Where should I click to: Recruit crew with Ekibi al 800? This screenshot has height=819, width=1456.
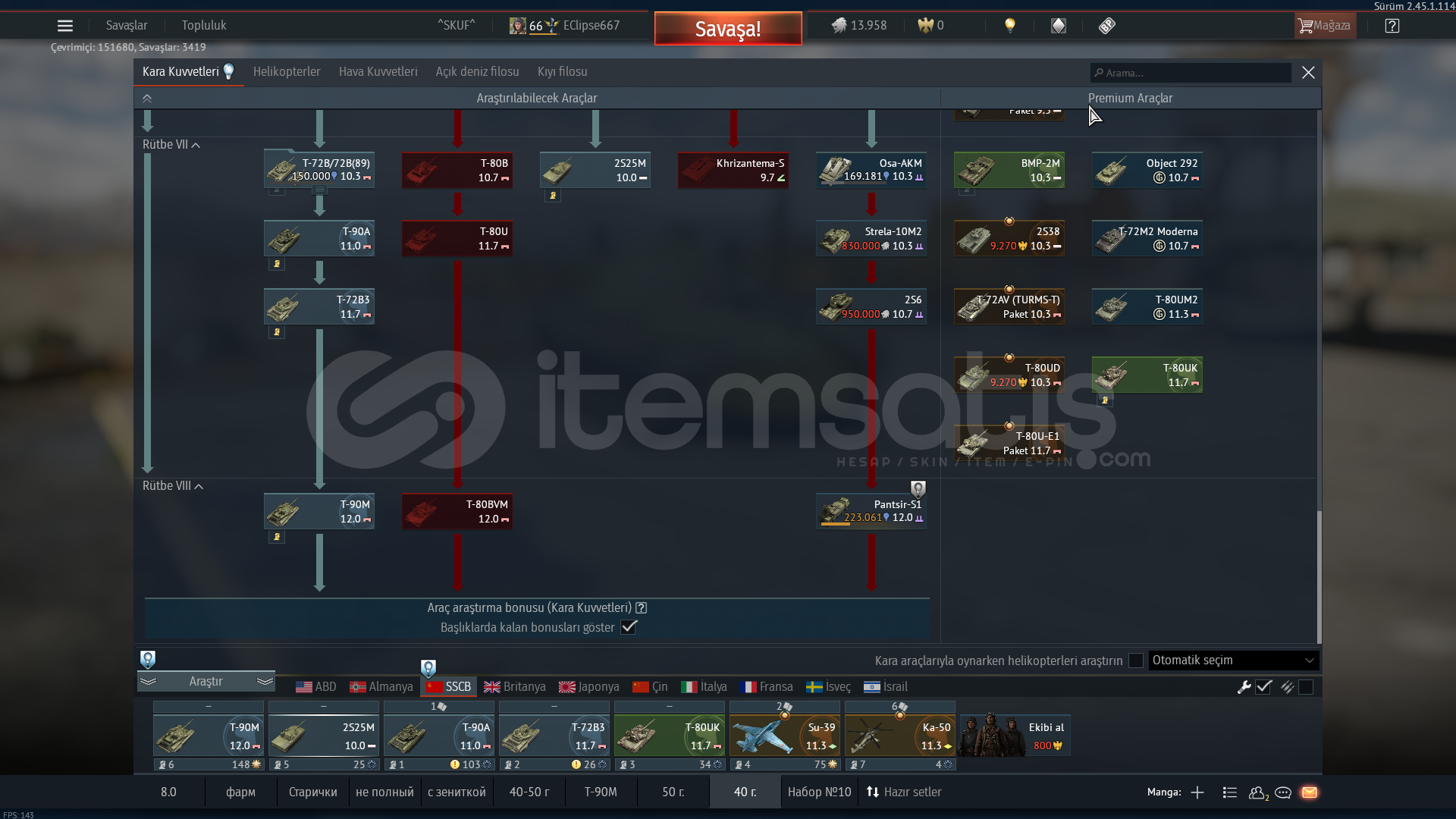coord(1015,736)
